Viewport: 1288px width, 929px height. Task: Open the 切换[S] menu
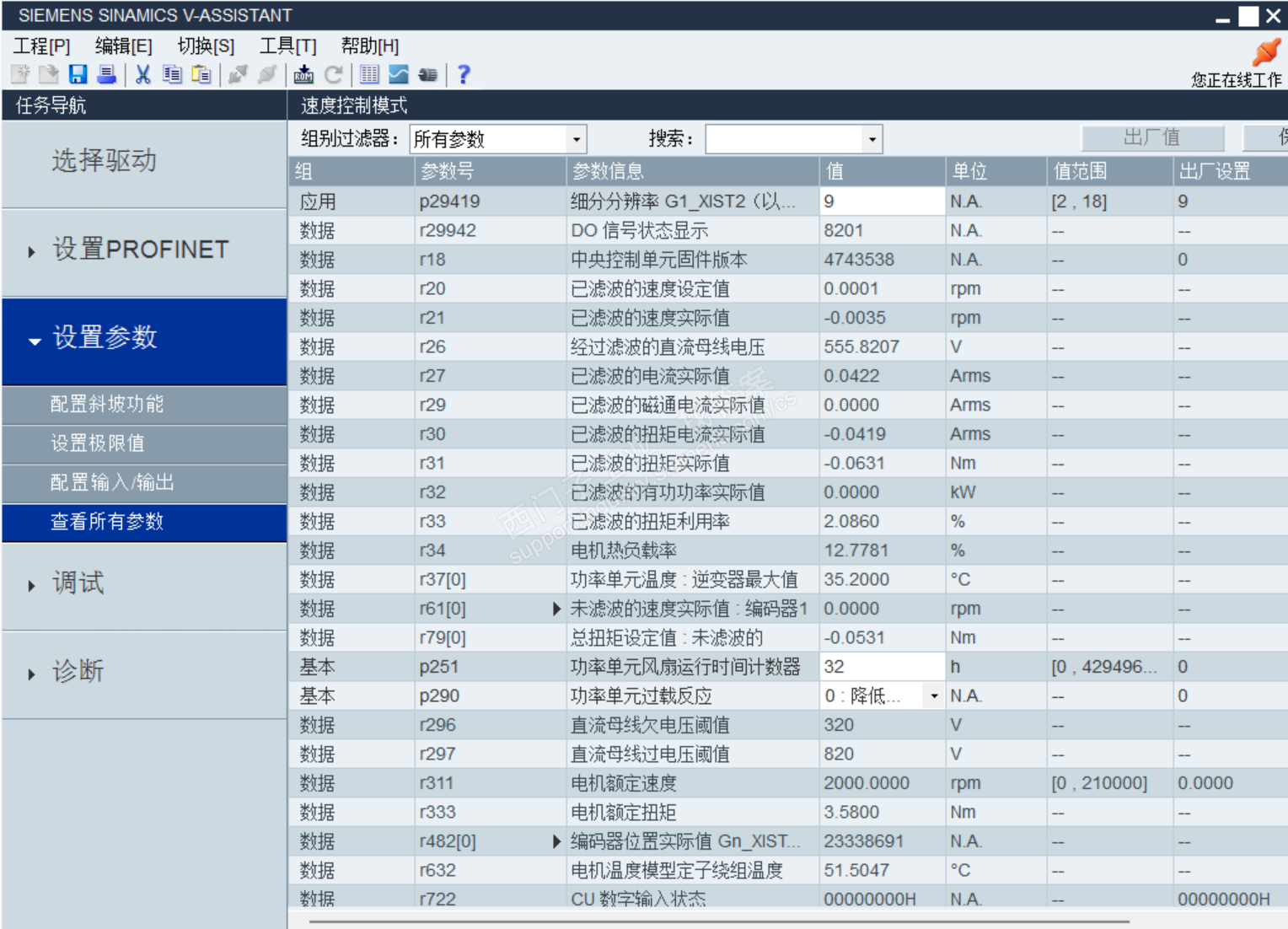click(x=206, y=46)
